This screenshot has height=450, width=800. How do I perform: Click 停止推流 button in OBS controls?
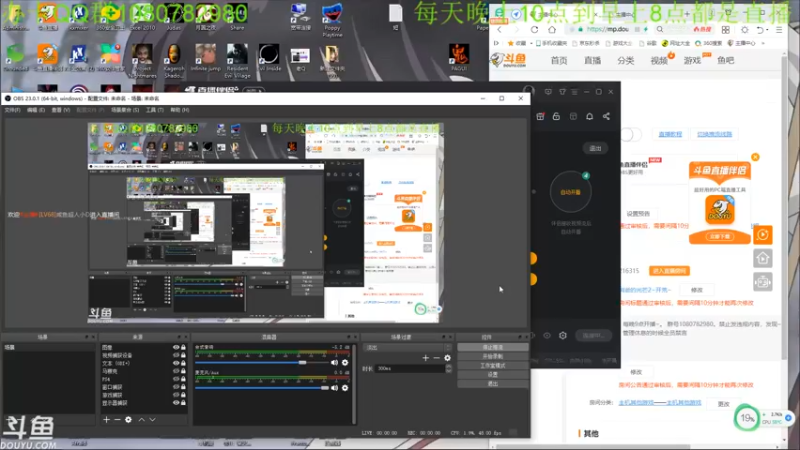coord(492,347)
